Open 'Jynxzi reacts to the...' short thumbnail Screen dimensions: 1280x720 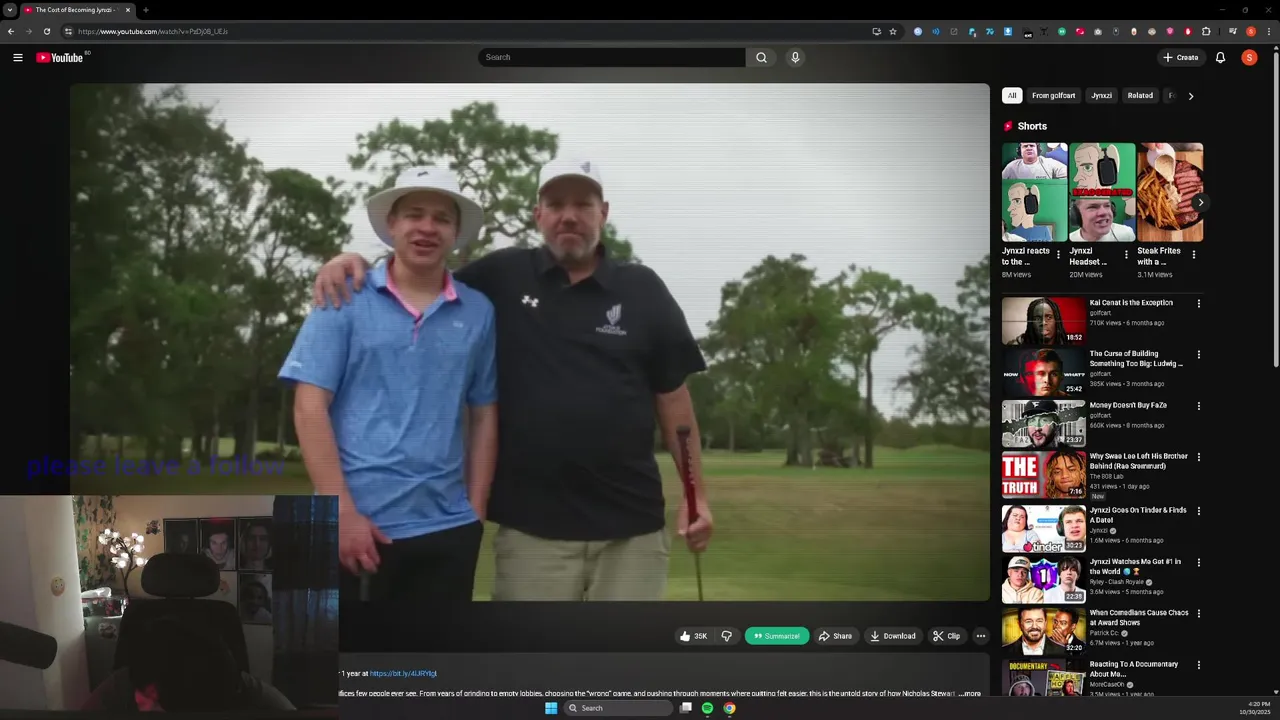pos(1034,192)
